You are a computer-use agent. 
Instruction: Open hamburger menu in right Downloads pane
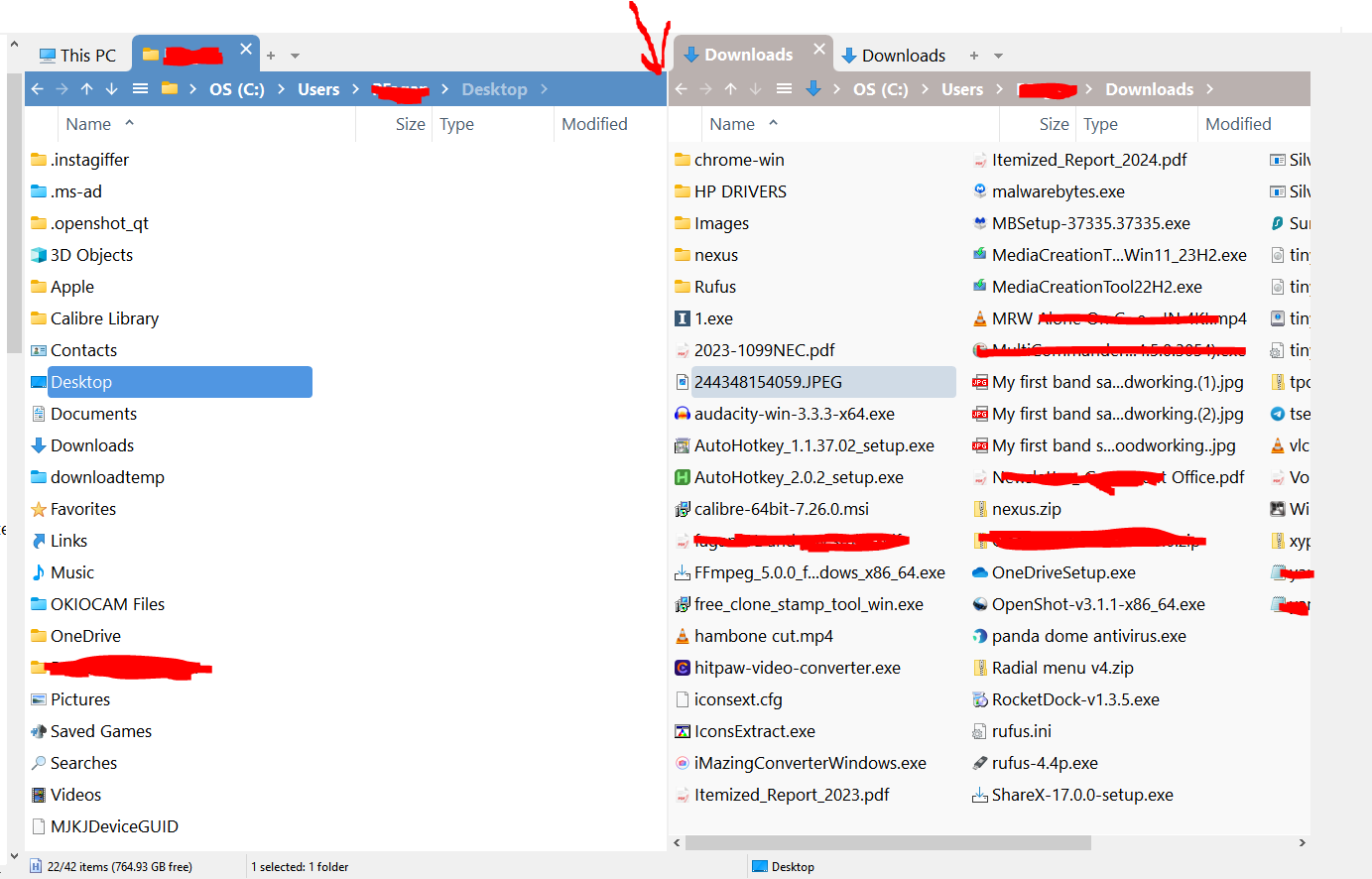784,89
